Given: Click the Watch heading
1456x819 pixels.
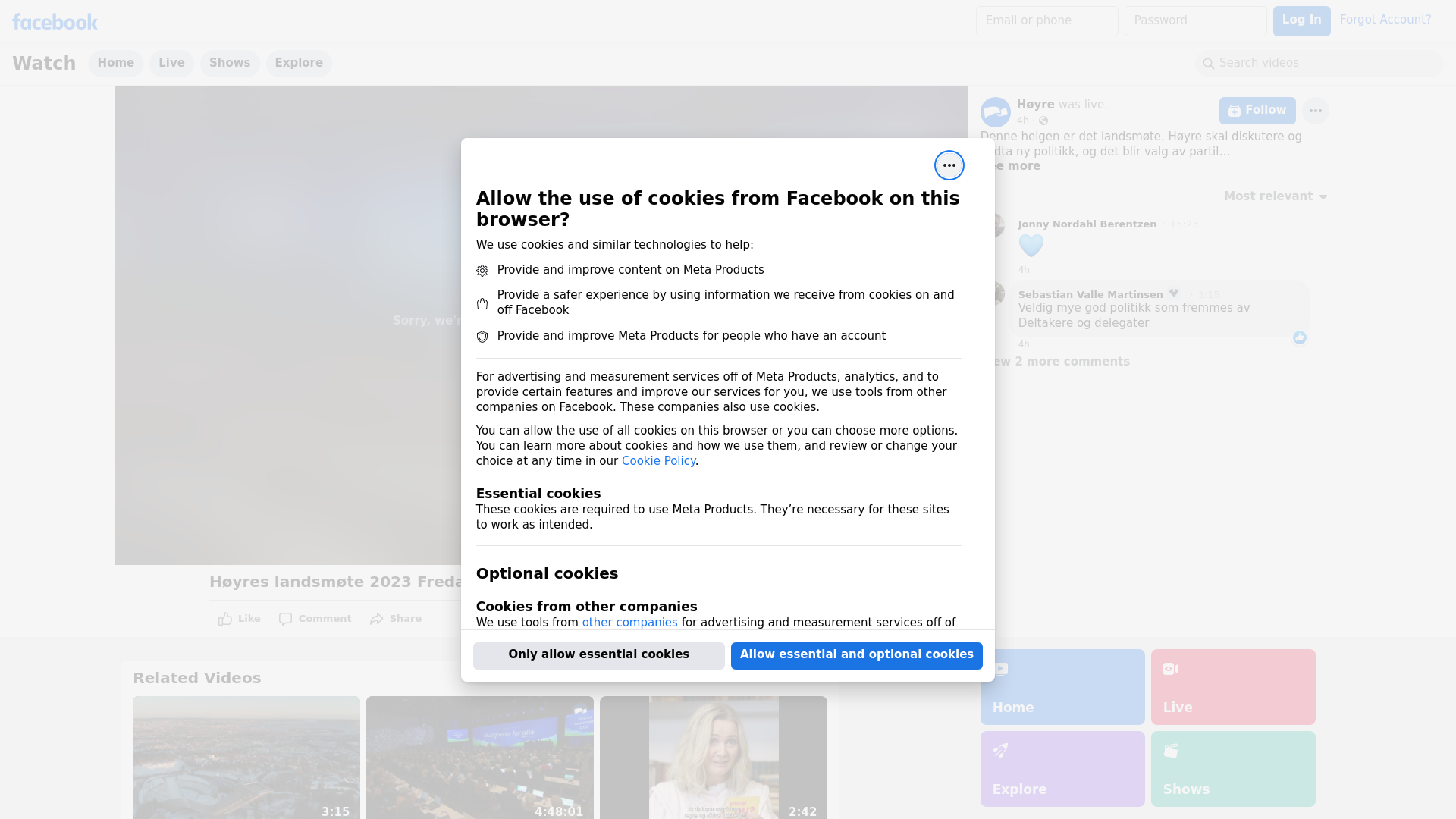Looking at the screenshot, I should [x=44, y=64].
